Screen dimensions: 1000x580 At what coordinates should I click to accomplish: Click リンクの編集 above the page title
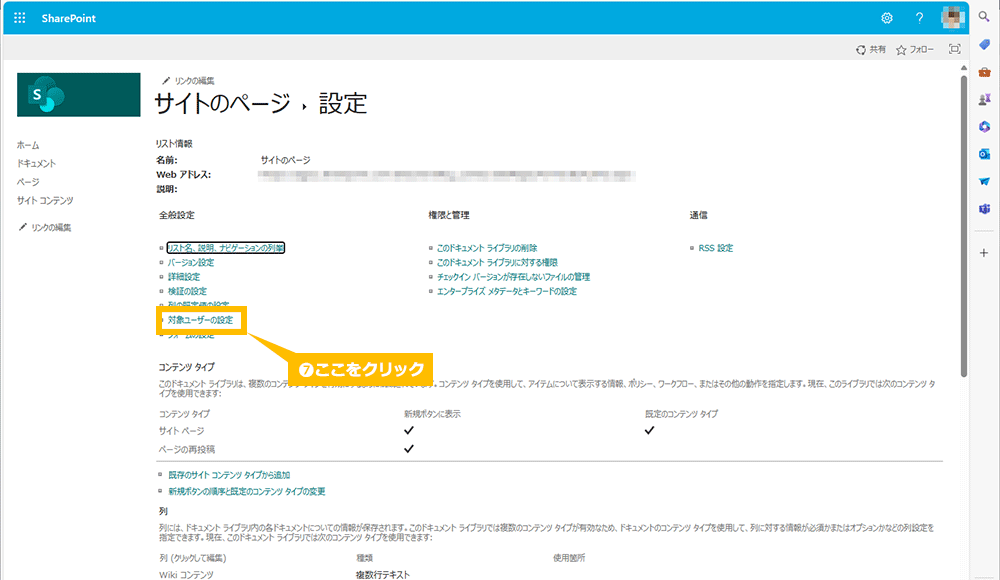pos(188,81)
